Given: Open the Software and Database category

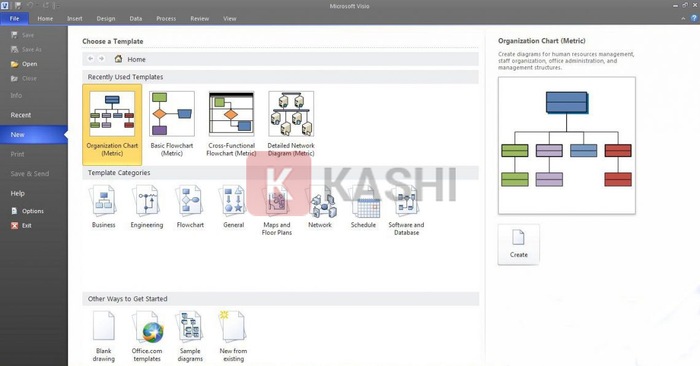Looking at the screenshot, I should pos(406,211).
